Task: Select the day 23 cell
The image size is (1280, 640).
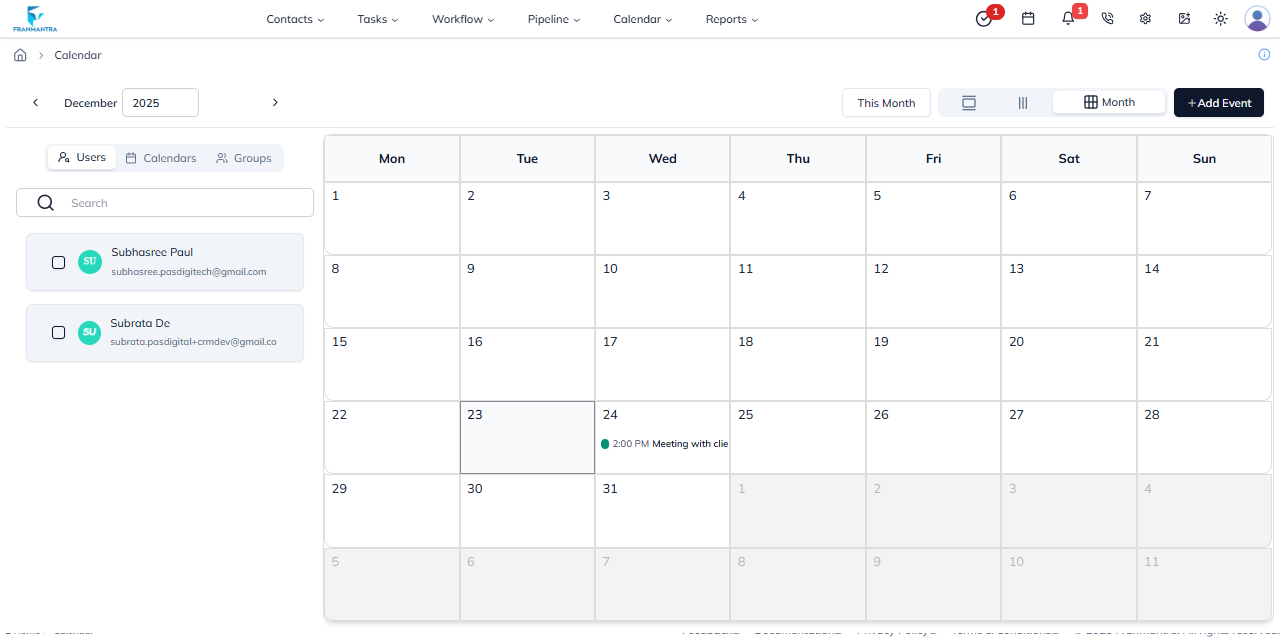Action: point(527,438)
